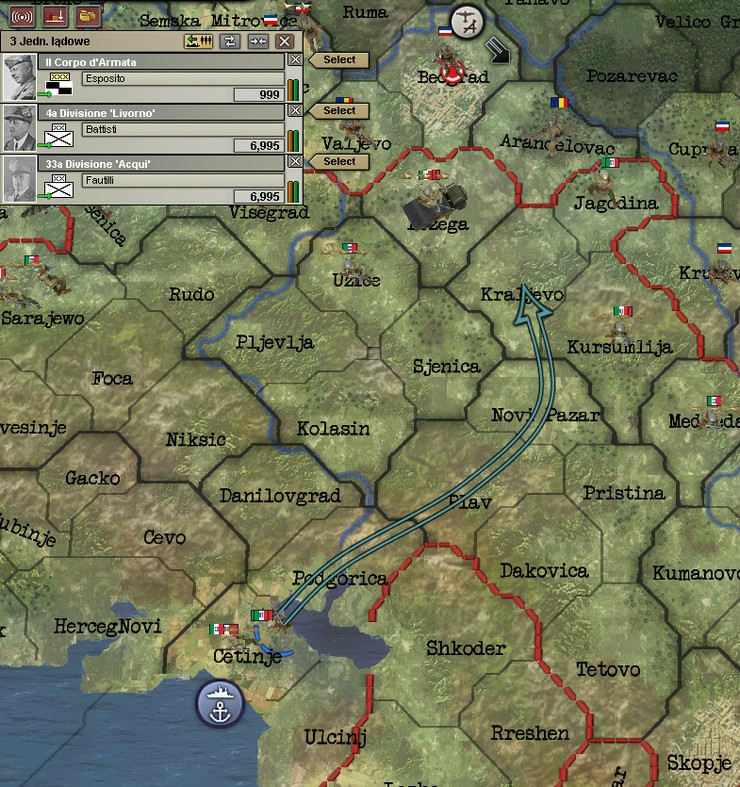740x787 pixels.
Task: Click the Niksic province
Action: click(195, 440)
